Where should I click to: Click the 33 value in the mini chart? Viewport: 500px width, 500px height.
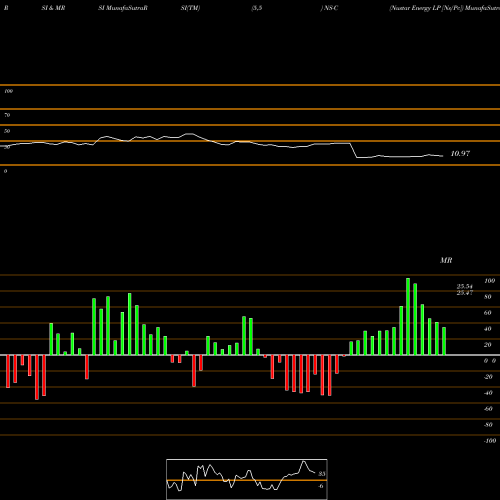tap(322, 474)
